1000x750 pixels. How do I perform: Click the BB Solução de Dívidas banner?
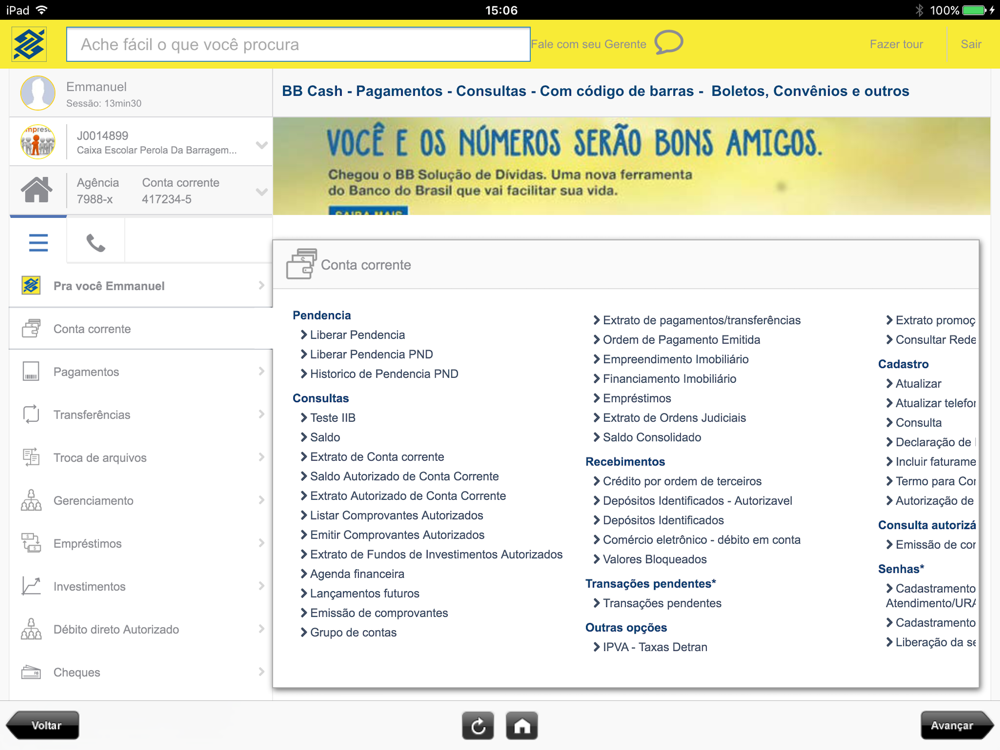tap(631, 165)
